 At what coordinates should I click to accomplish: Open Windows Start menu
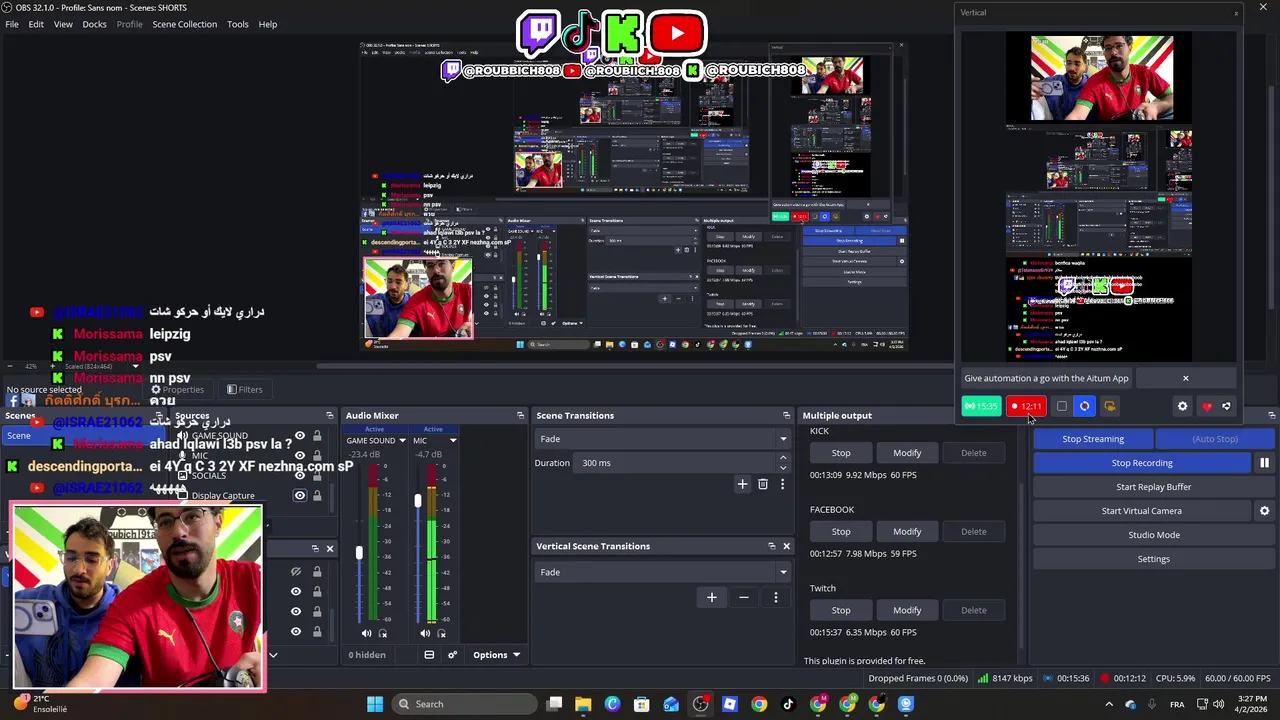point(375,704)
